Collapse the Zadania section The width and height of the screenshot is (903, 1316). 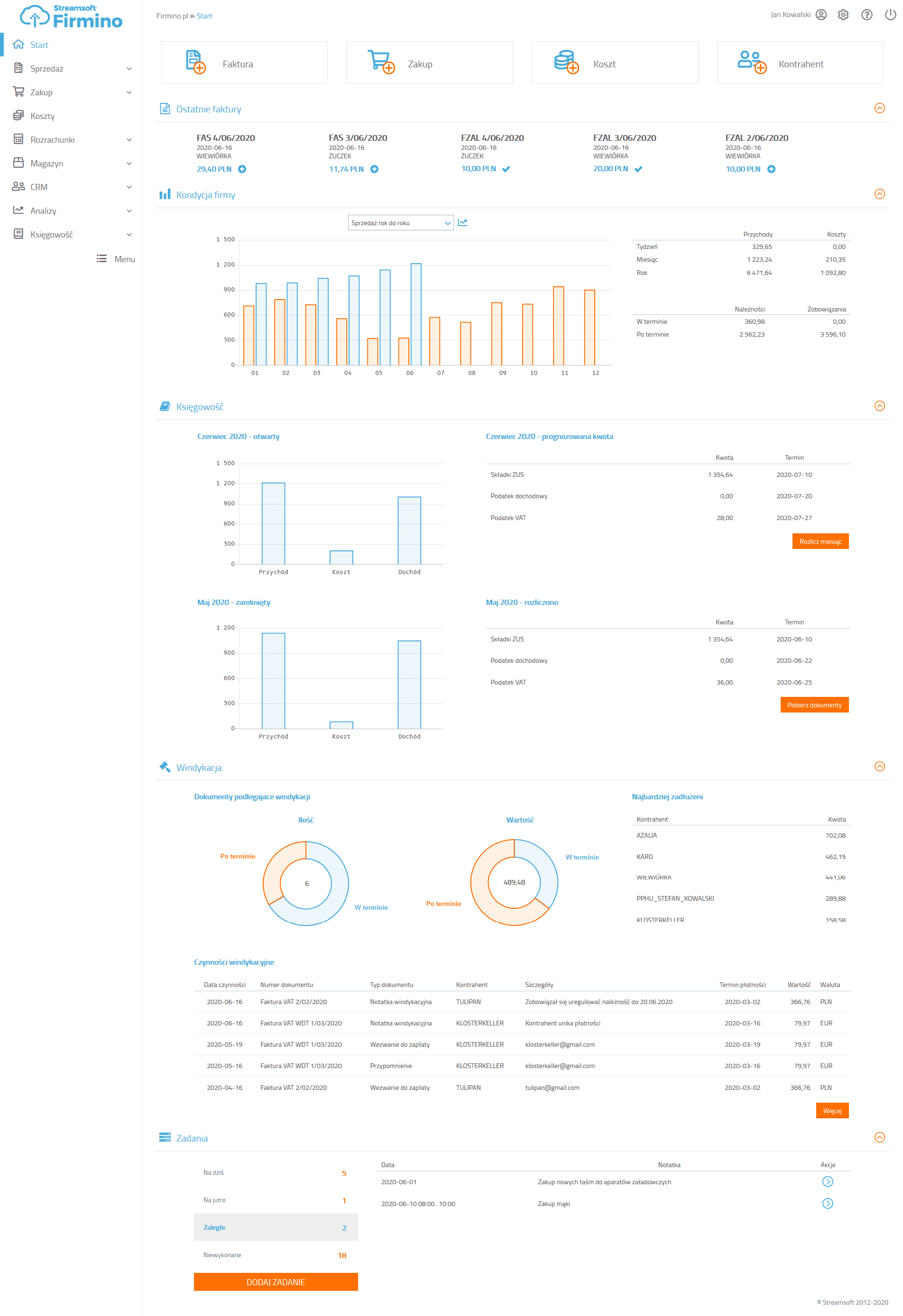(879, 1137)
